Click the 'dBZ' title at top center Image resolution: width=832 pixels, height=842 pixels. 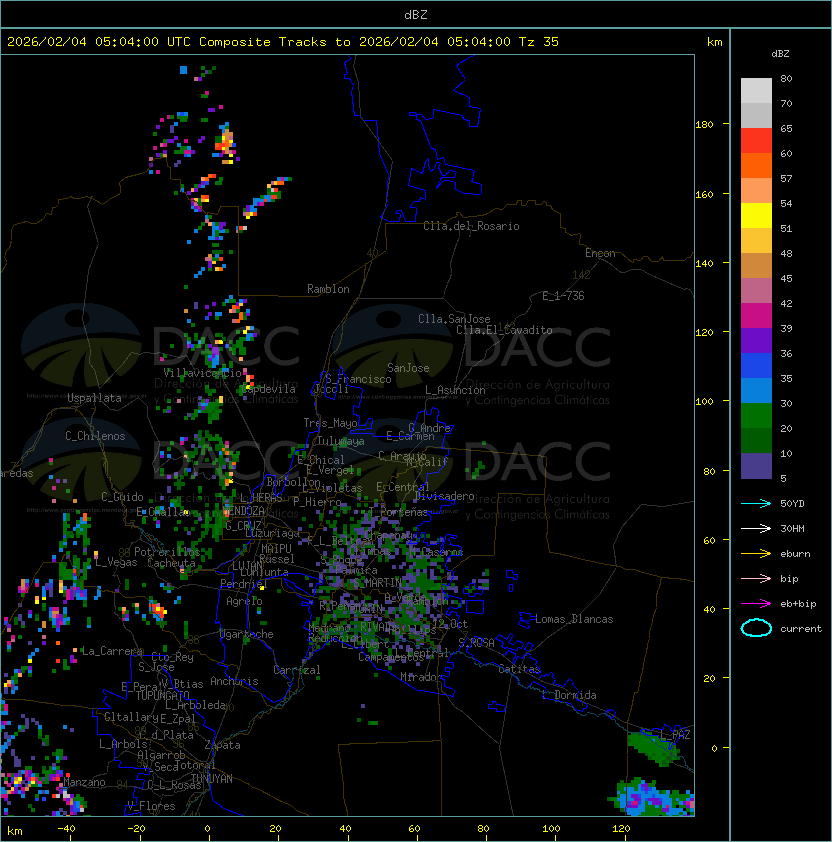coord(416,15)
